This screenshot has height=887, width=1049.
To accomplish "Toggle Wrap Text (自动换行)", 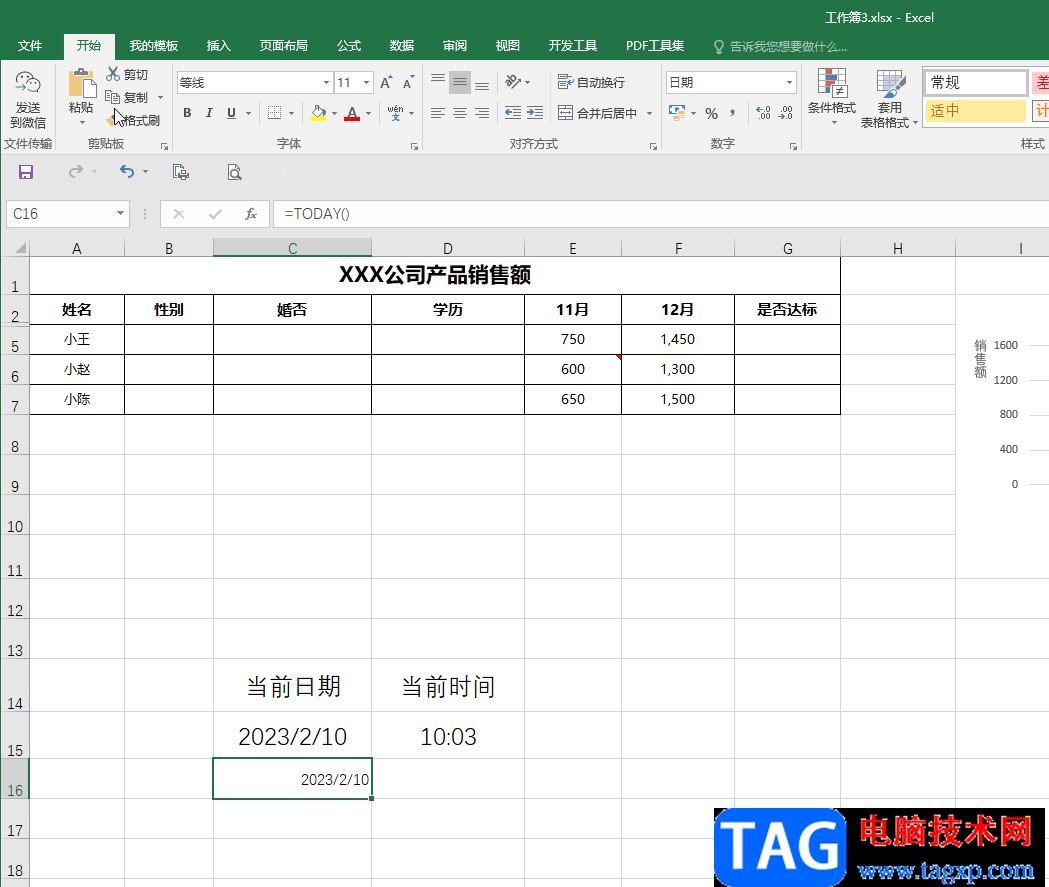I will coord(591,82).
